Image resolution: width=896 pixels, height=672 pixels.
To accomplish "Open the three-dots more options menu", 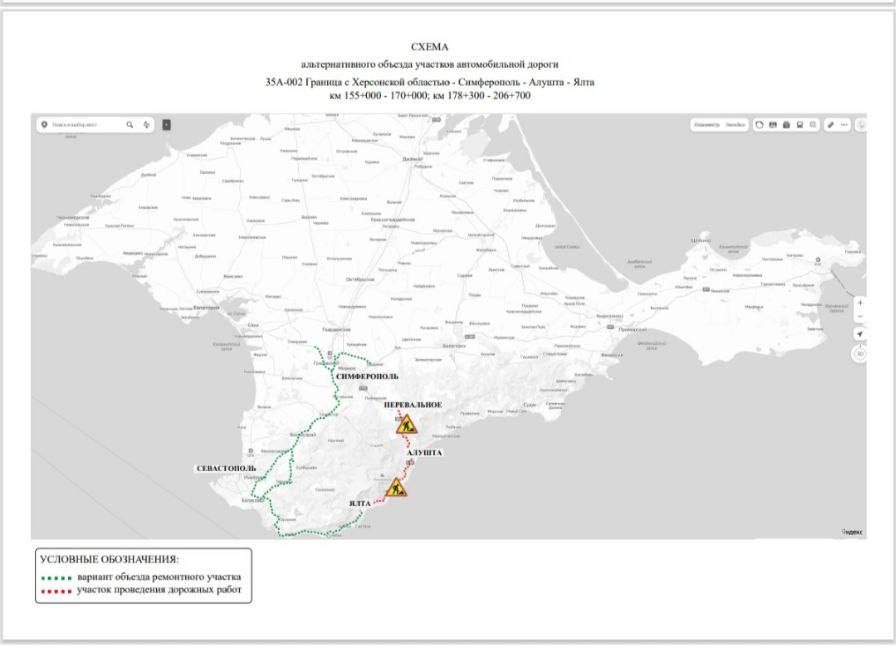I will tap(844, 125).
